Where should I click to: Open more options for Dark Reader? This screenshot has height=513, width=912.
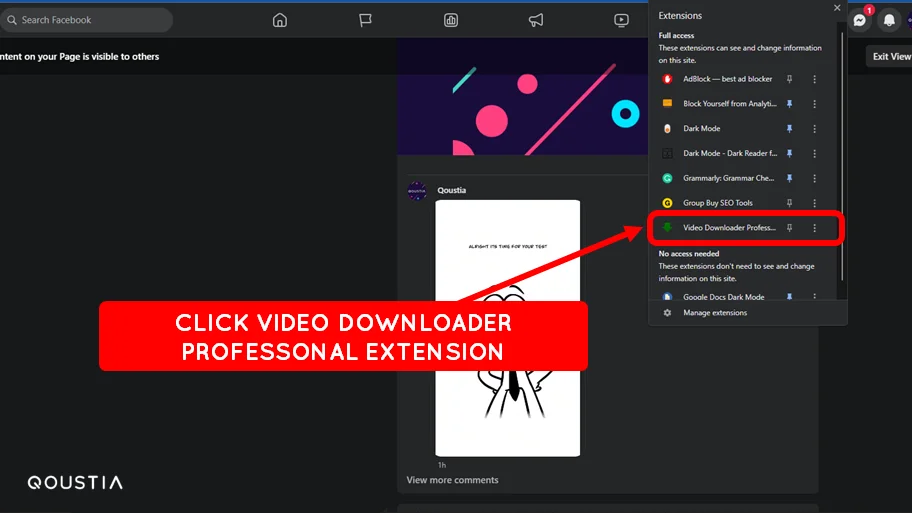tap(814, 154)
